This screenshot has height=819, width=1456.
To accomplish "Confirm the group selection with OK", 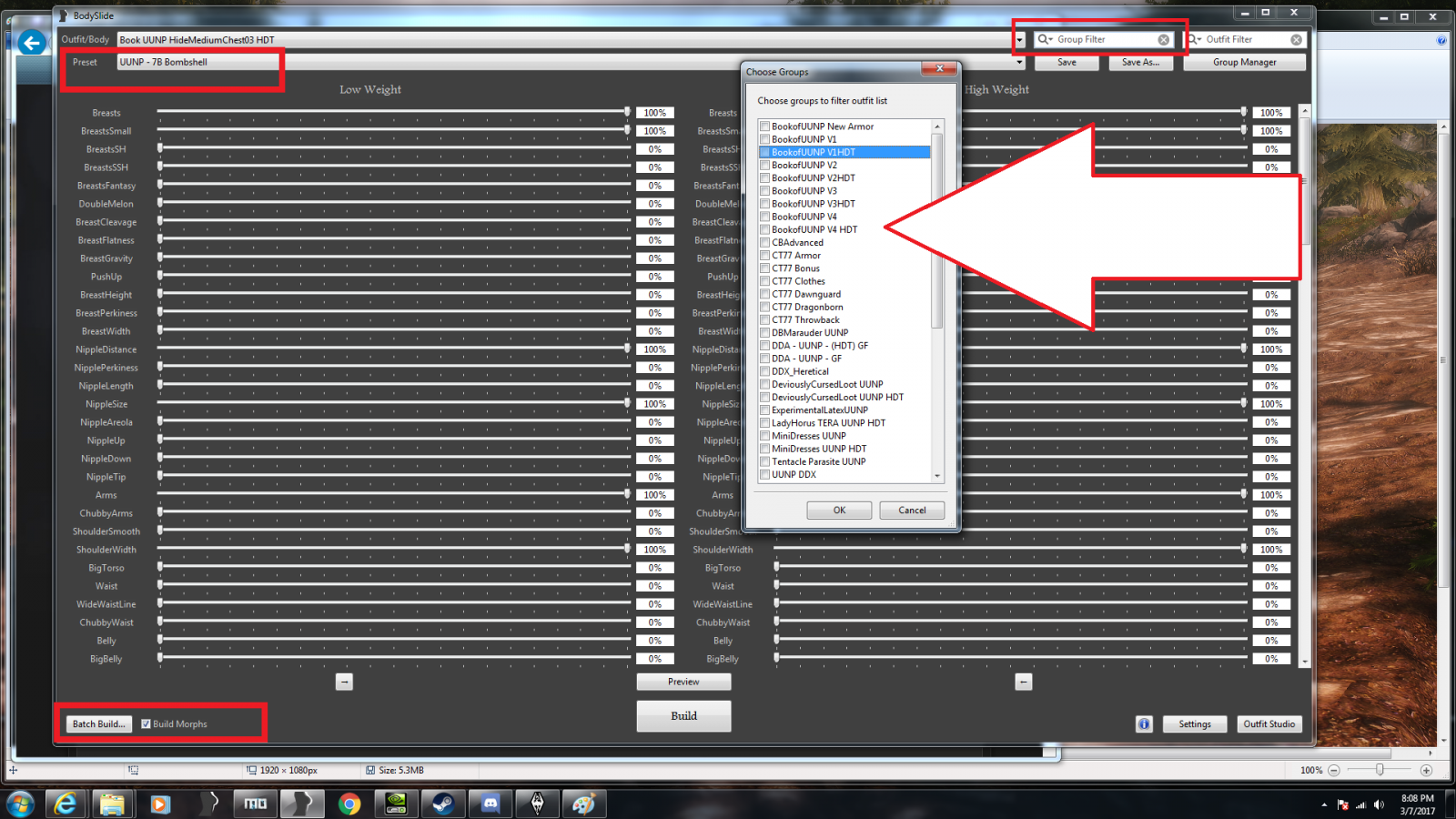I will pos(839,511).
